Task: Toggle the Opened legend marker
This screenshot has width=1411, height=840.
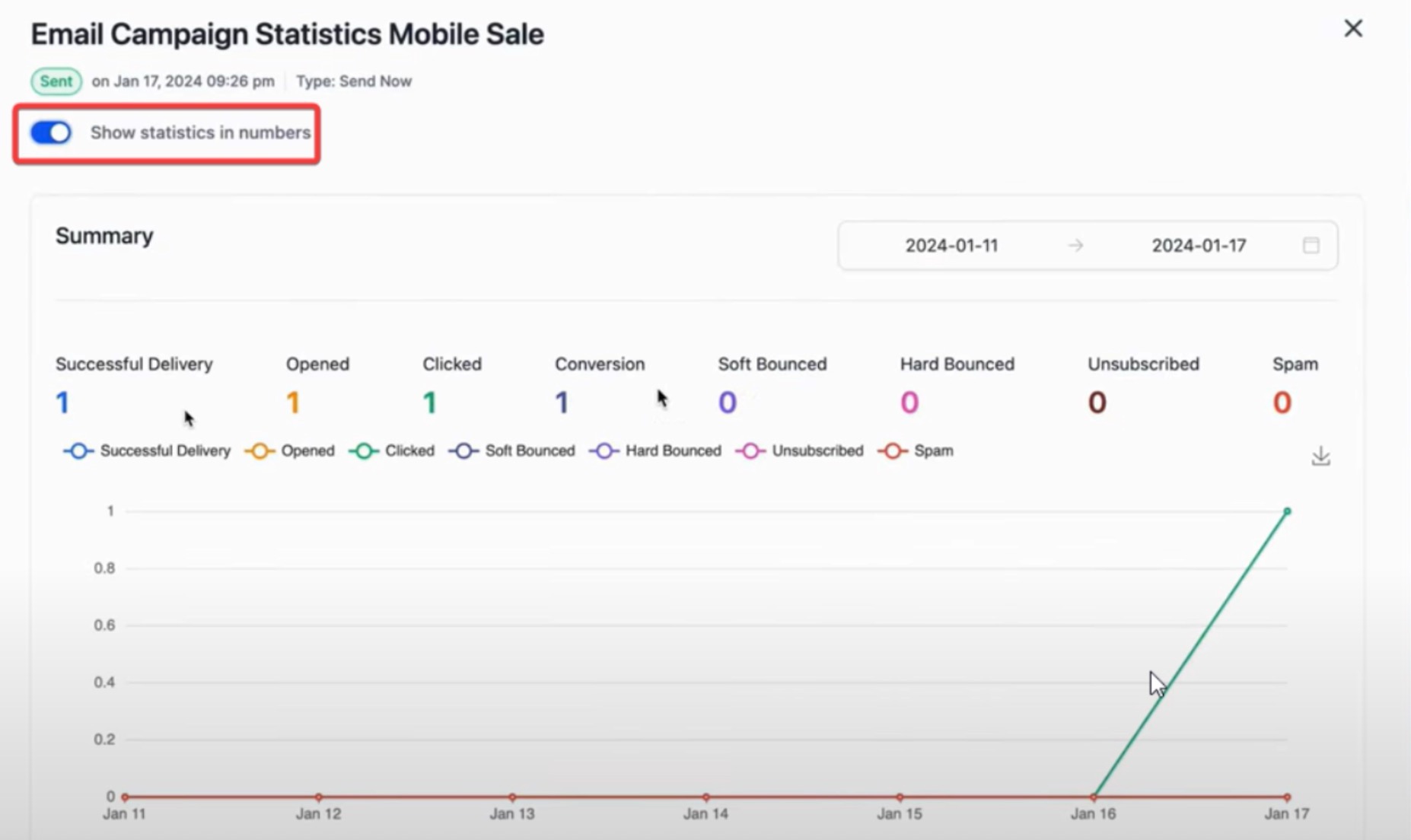Action: [x=260, y=451]
